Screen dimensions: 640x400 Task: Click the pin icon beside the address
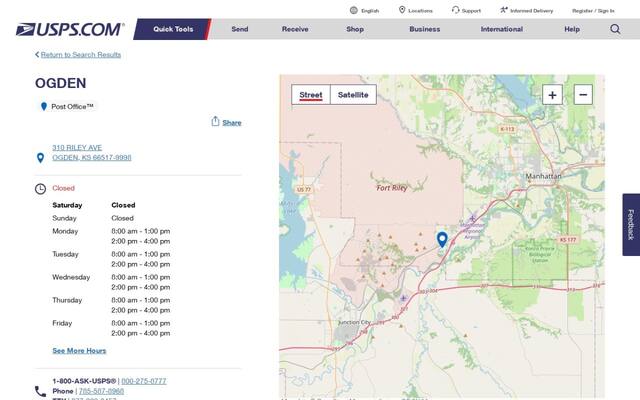pyautogui.click(x=40, y=158)
